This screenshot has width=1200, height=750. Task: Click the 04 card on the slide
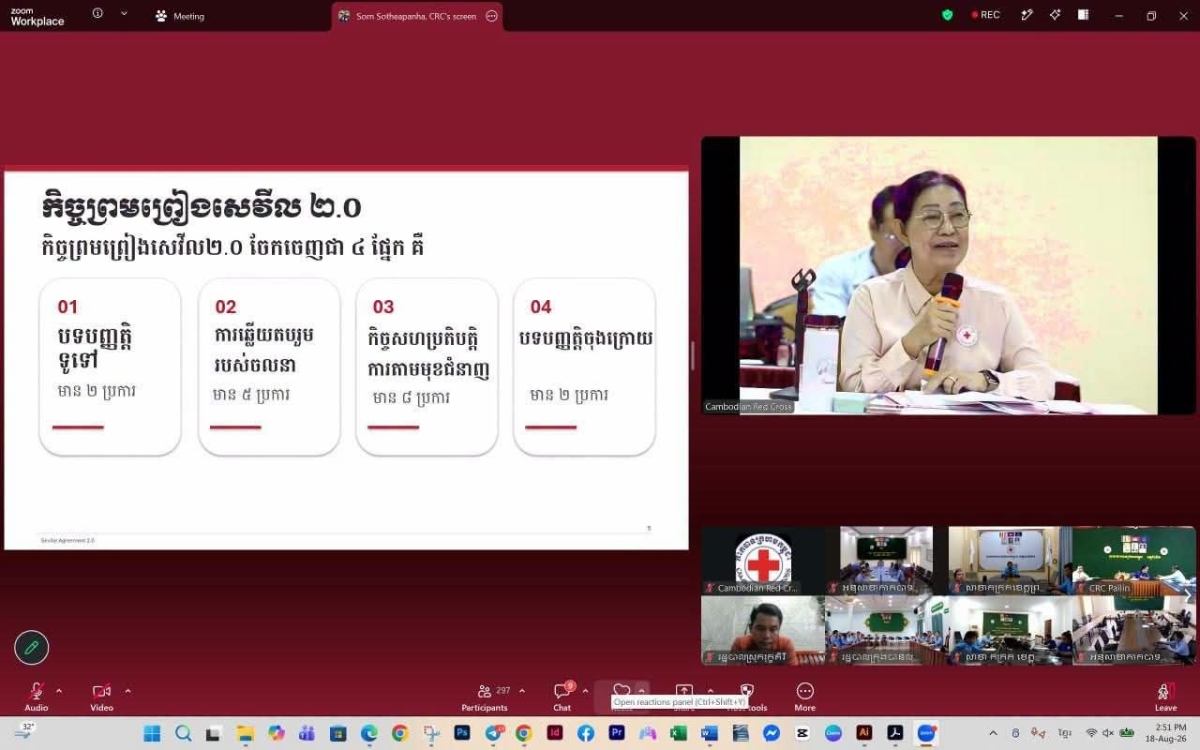584,366
